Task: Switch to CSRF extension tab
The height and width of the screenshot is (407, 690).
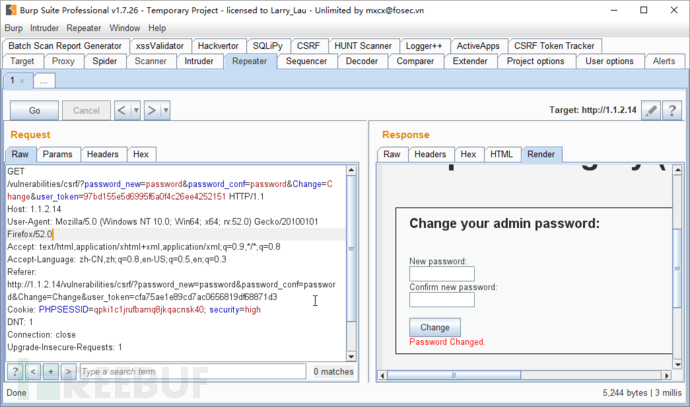Action: pyautogui.click(x=308, y=46)
